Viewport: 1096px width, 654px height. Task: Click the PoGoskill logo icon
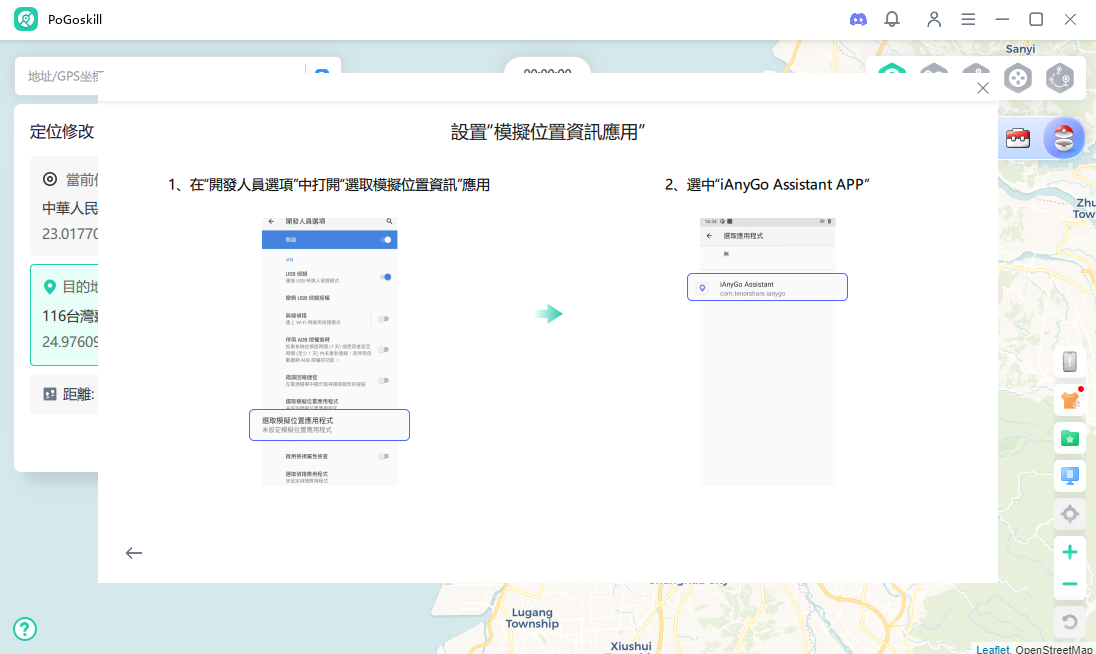click(26, 20)
